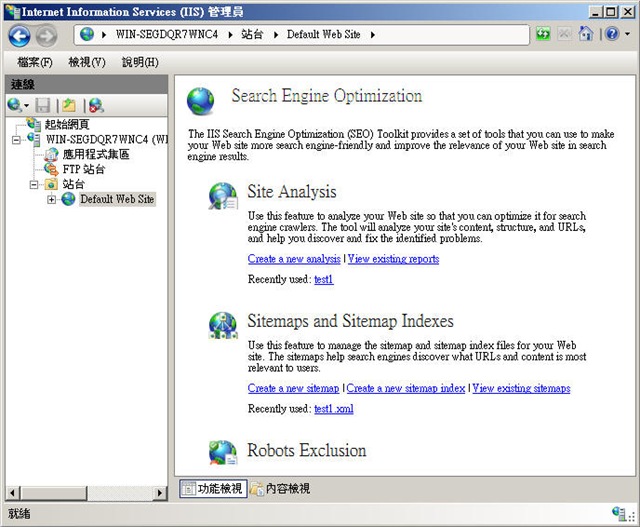This screenshot has width=640, height=527.
Task: Select Default Web Site tree item
Action: point(117,199)
